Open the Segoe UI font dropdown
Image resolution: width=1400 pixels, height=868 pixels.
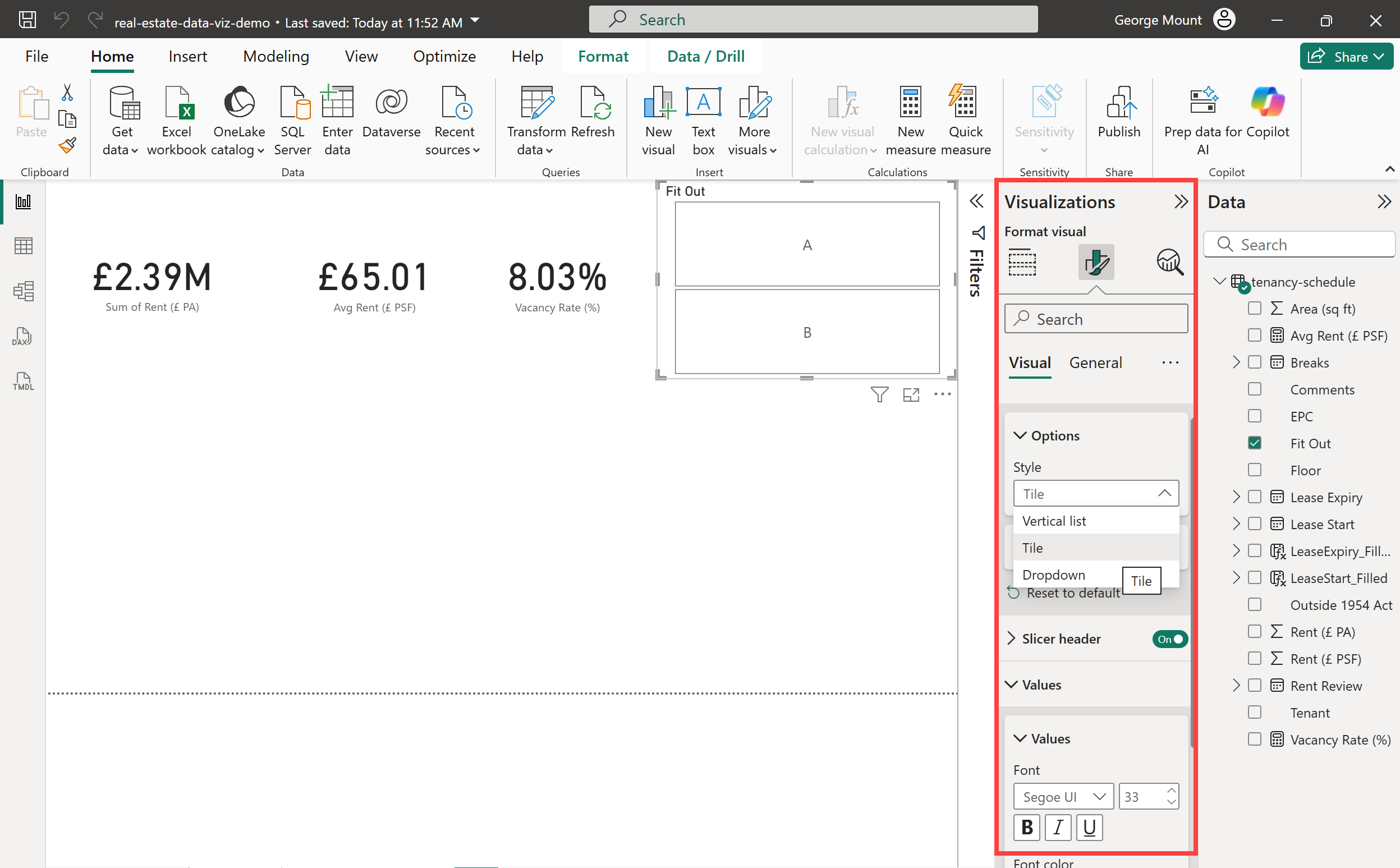(1063, 797)
